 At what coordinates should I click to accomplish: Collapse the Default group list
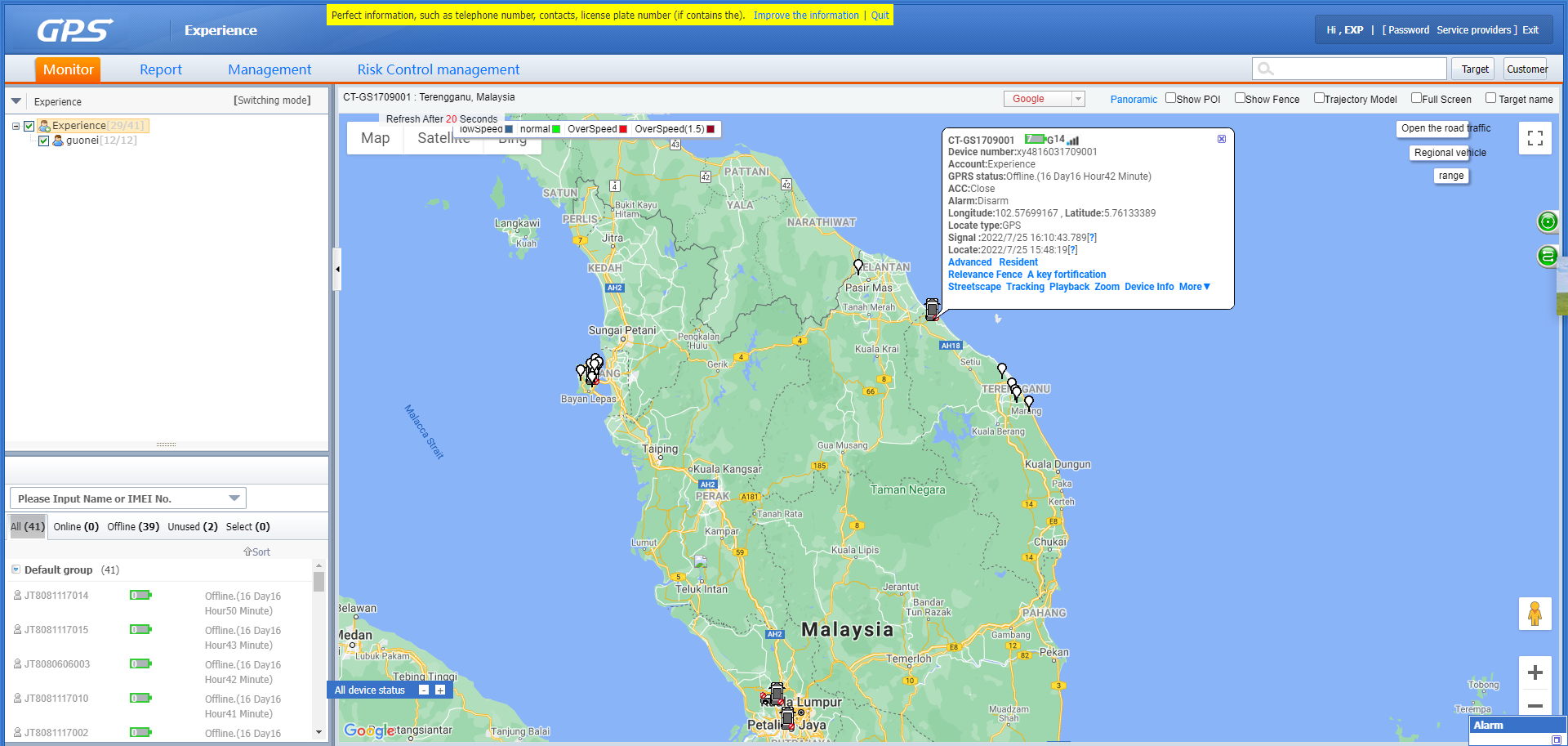coord(16,570)
